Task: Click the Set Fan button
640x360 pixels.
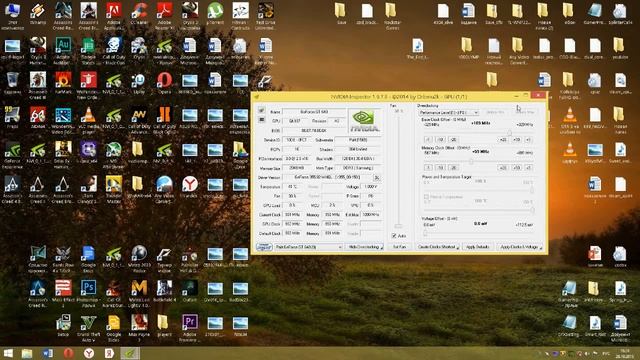Action: pos(399,247)
